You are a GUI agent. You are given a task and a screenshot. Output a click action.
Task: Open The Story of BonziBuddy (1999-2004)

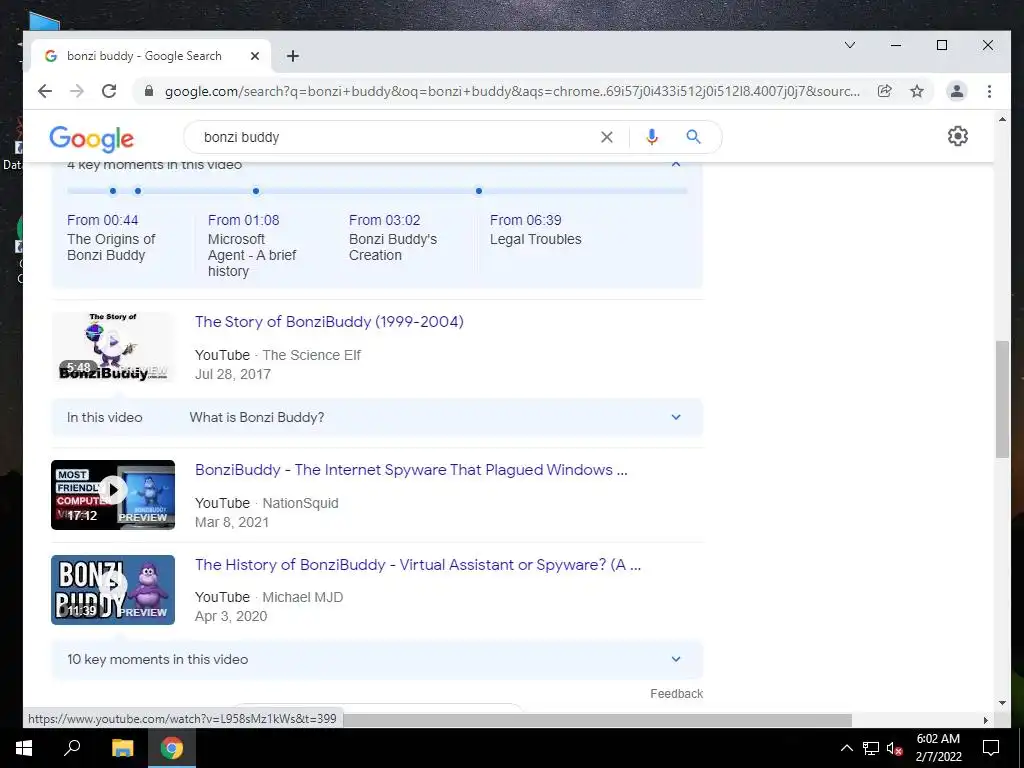coord(329,321)
